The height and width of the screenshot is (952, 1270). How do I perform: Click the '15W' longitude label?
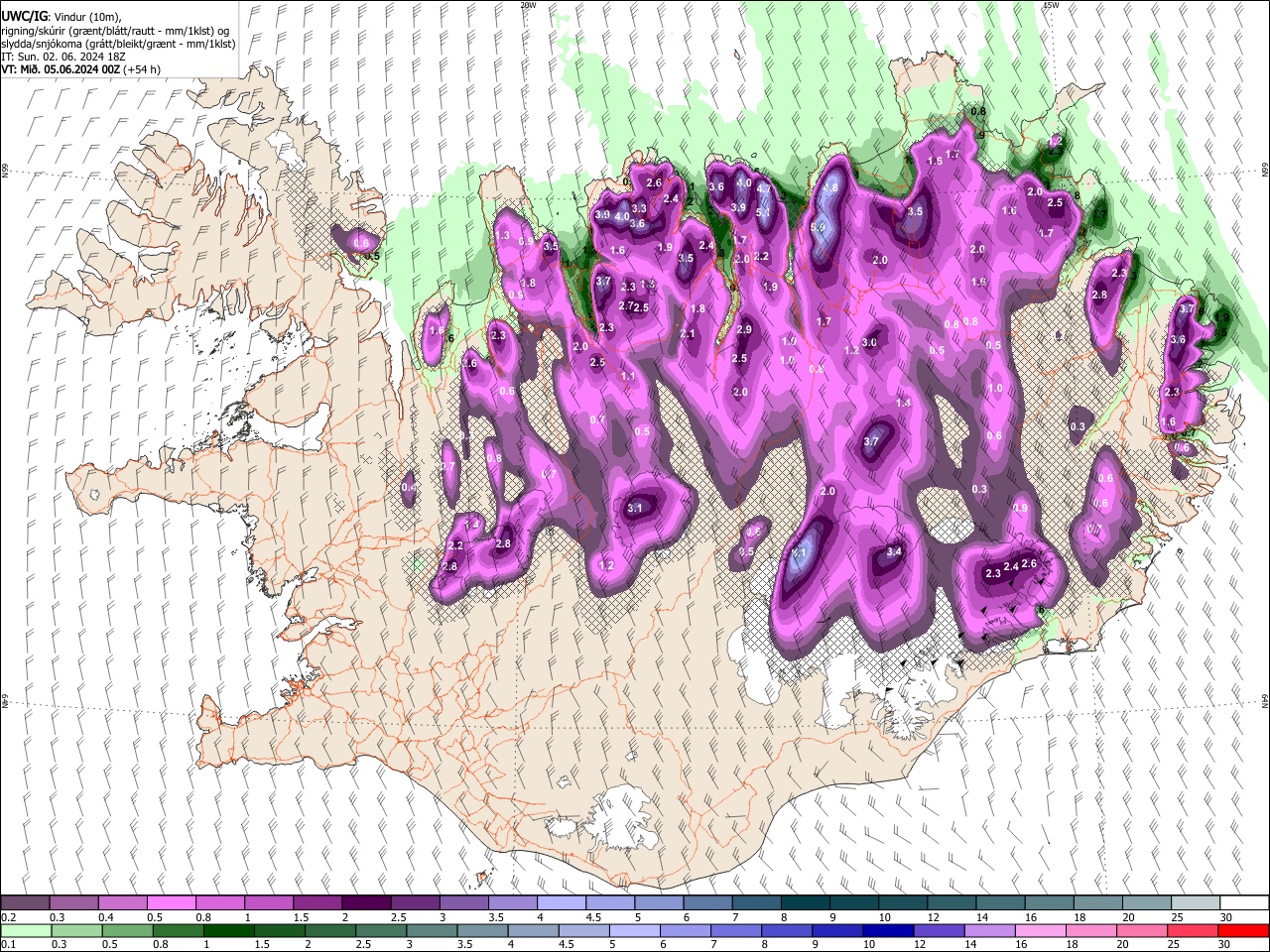coord(1051,5)
